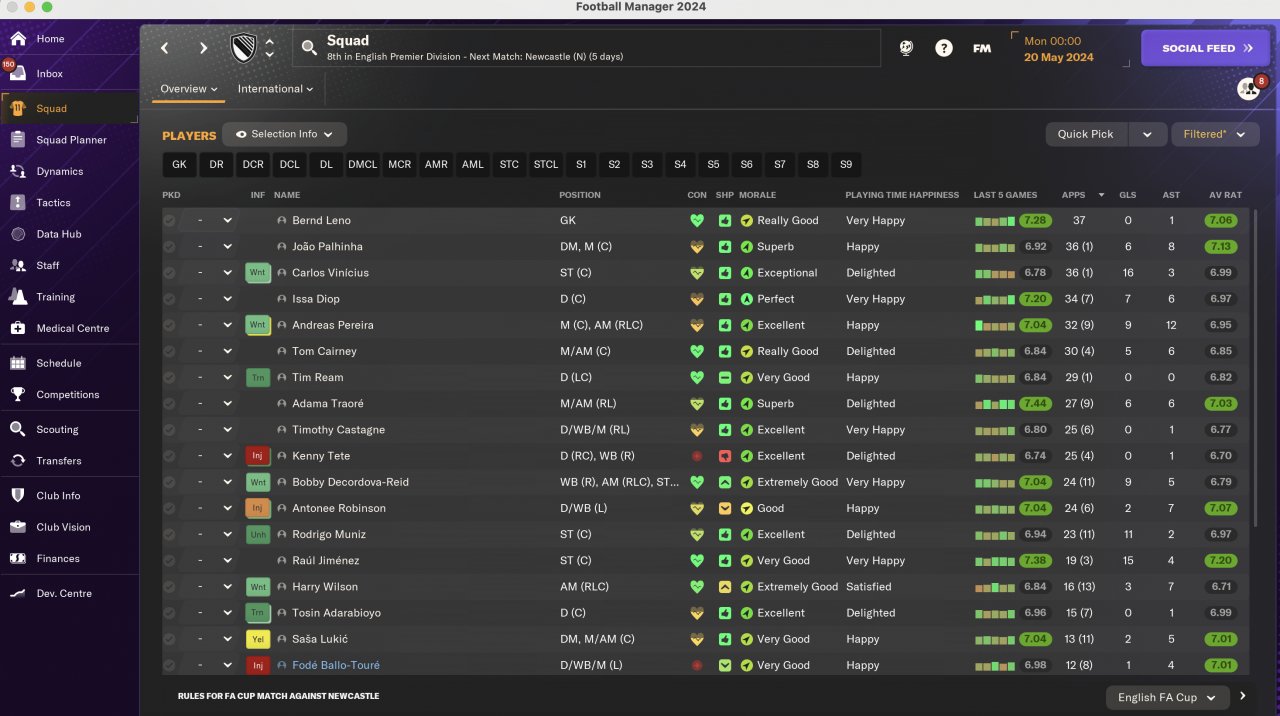
Task: Toggle pick checkbox for Issa Diop
Action: (169, 299)
